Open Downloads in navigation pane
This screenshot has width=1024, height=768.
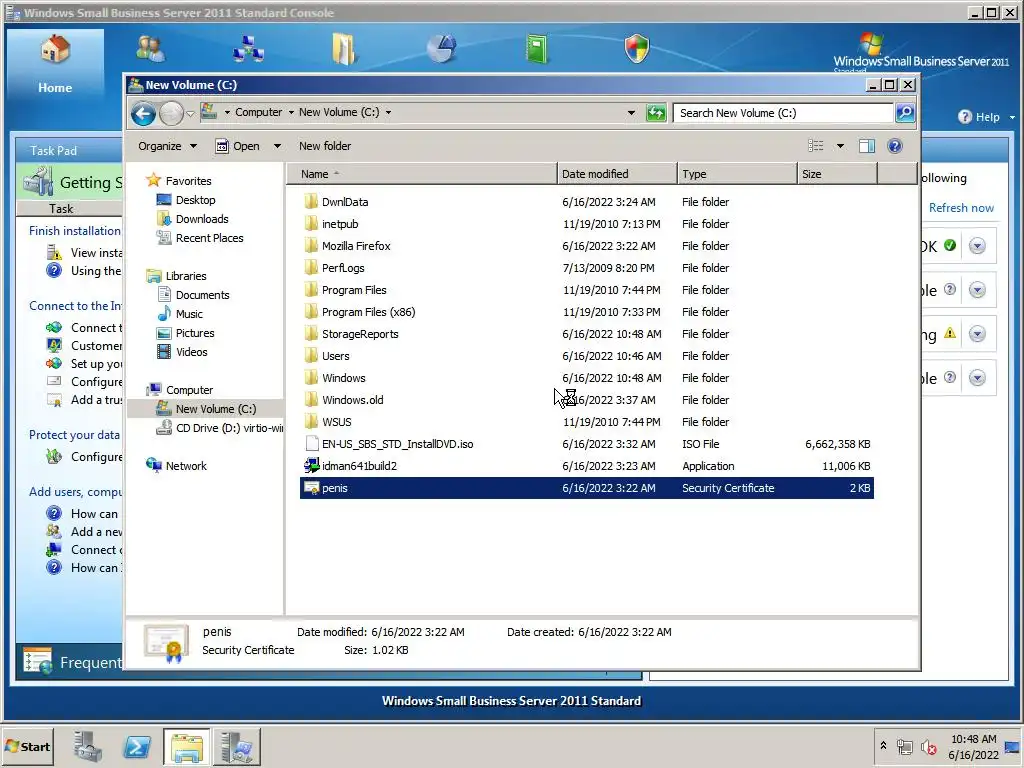(x=193, y=219)
